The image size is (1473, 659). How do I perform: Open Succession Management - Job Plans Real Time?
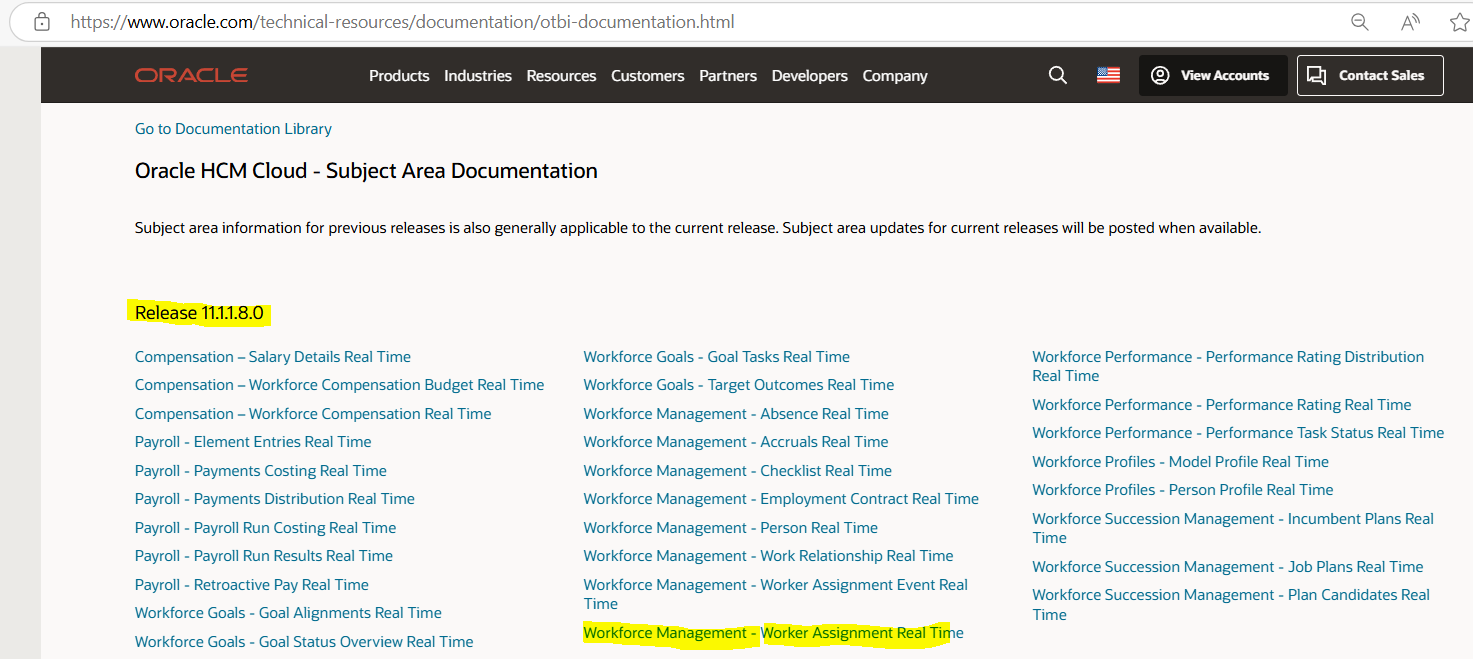pos(1228,567)
